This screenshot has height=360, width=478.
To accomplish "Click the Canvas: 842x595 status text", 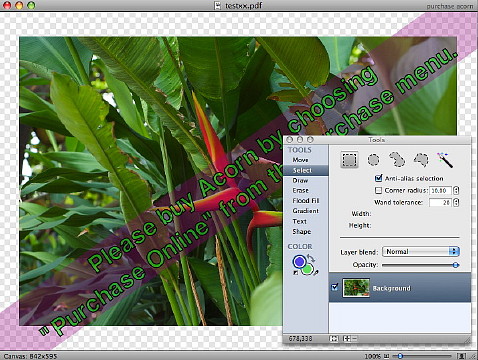I will (30, 356).
